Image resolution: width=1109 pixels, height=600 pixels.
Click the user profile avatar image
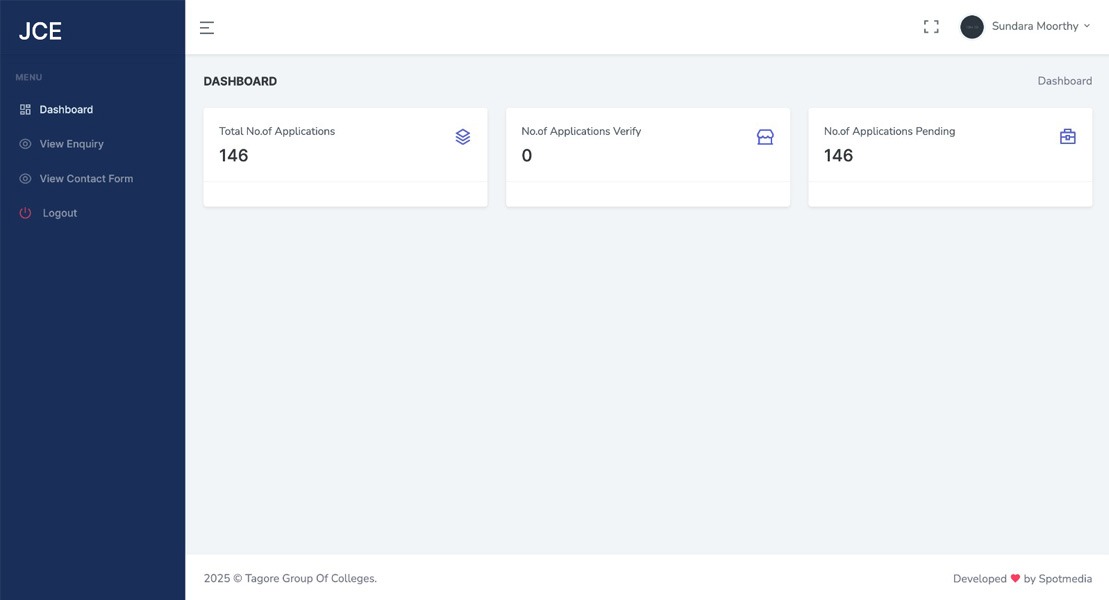click(x=971, y=27)
